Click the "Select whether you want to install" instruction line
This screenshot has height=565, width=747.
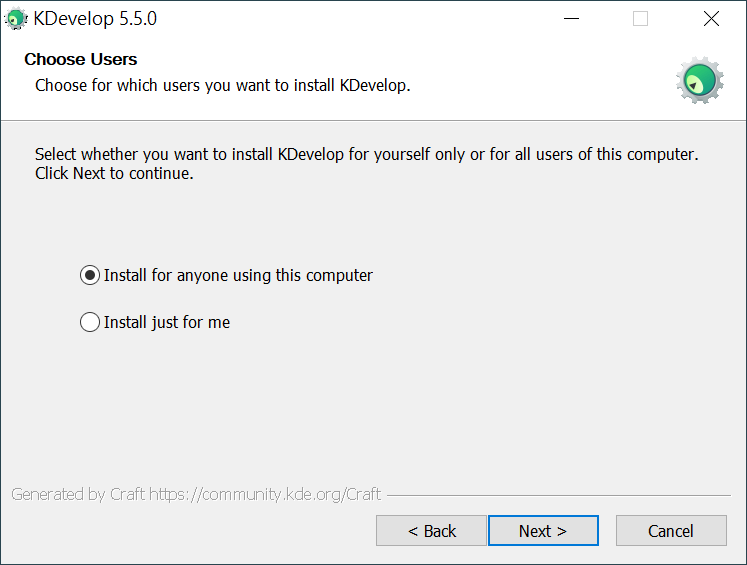(366, 155)
